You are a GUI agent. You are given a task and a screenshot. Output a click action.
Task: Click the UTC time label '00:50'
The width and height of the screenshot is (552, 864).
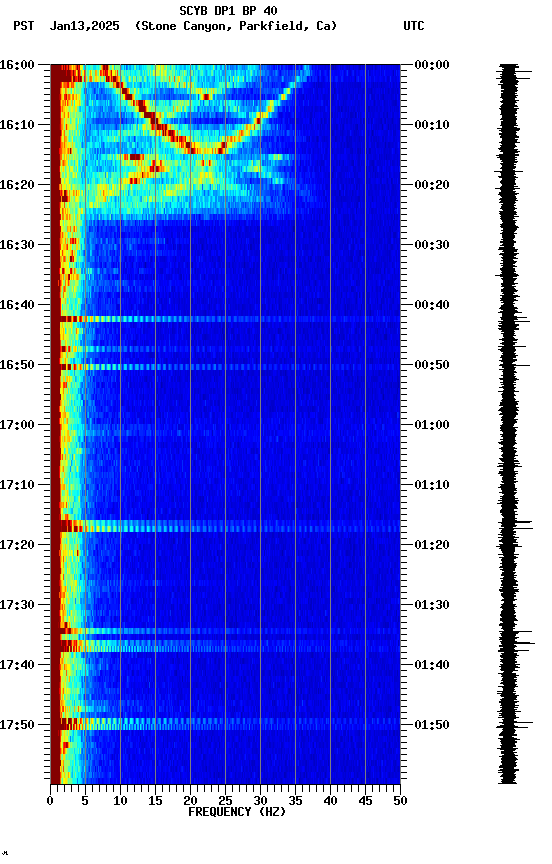(432, 365)
